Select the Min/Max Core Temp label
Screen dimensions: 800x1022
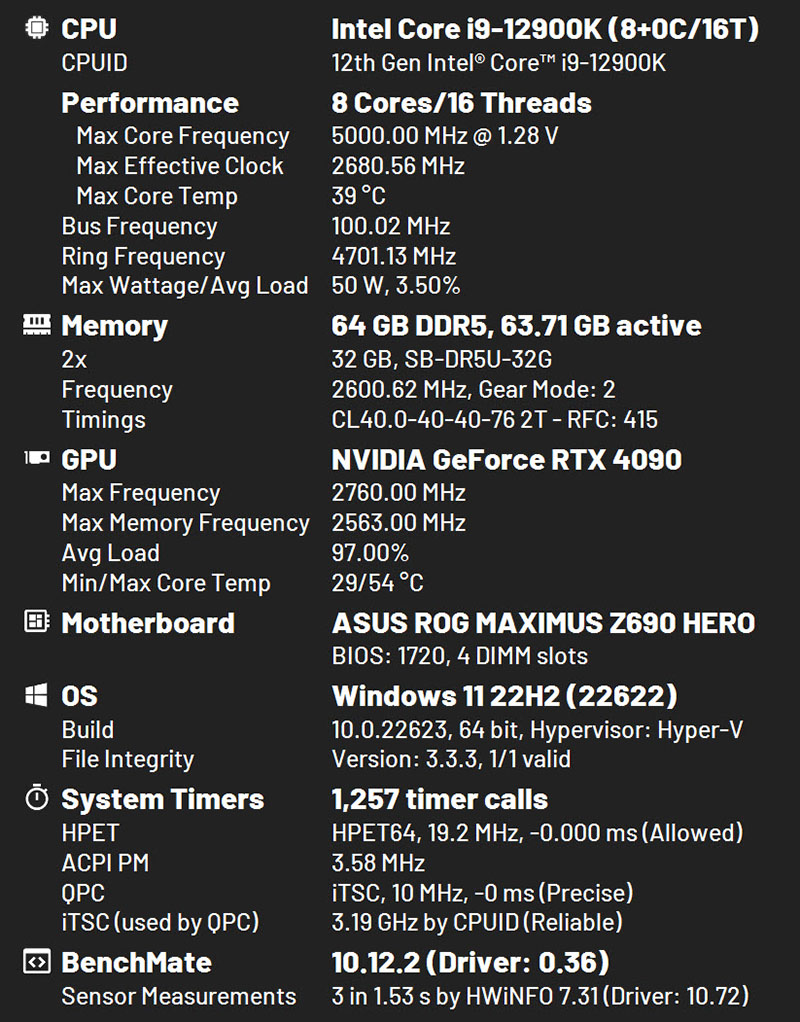[x=166, y=582]
